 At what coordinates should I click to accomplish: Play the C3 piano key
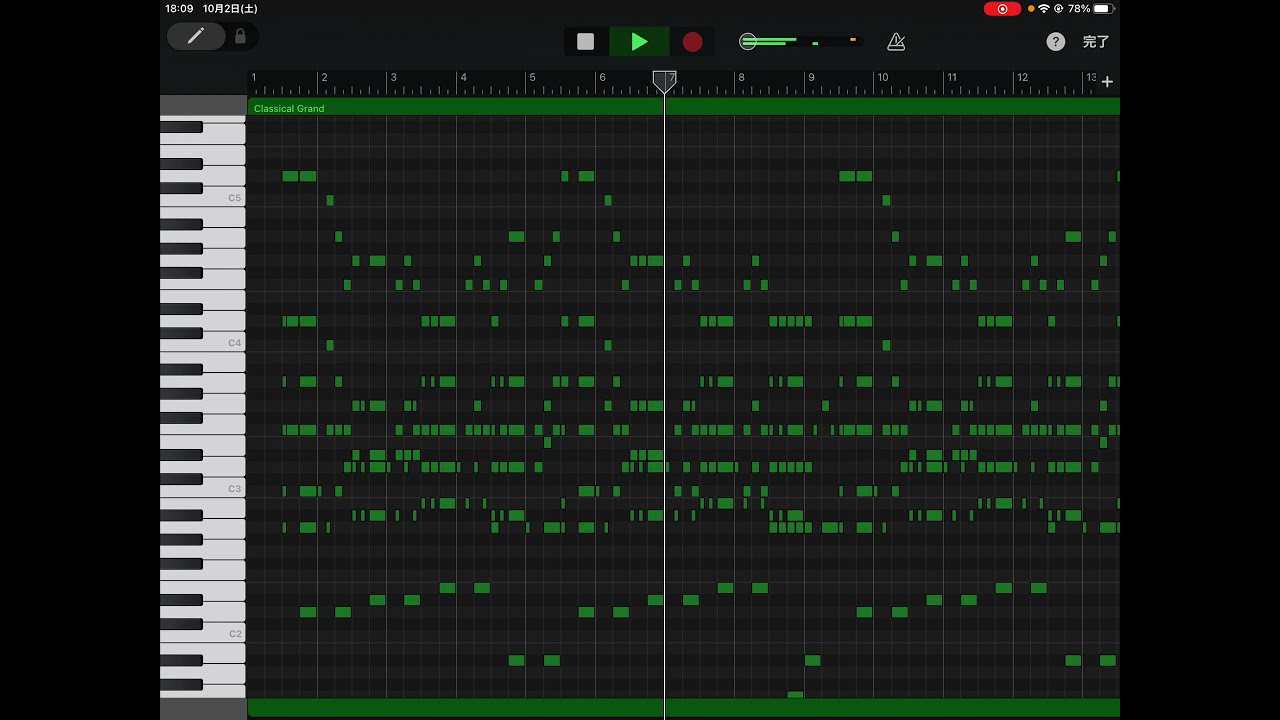[x=225, y=489]
